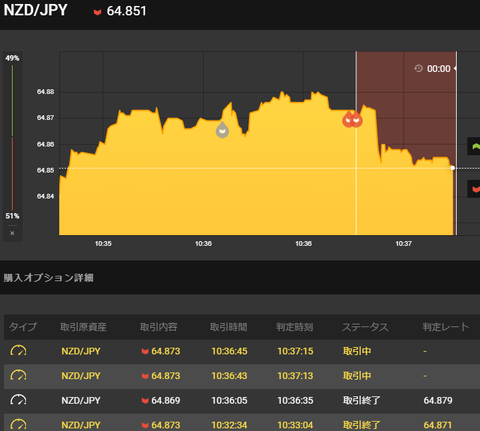Screen dimensions: 480x431
Task: Click the 10:35 time axis label
Action: (x=103, y=244)
